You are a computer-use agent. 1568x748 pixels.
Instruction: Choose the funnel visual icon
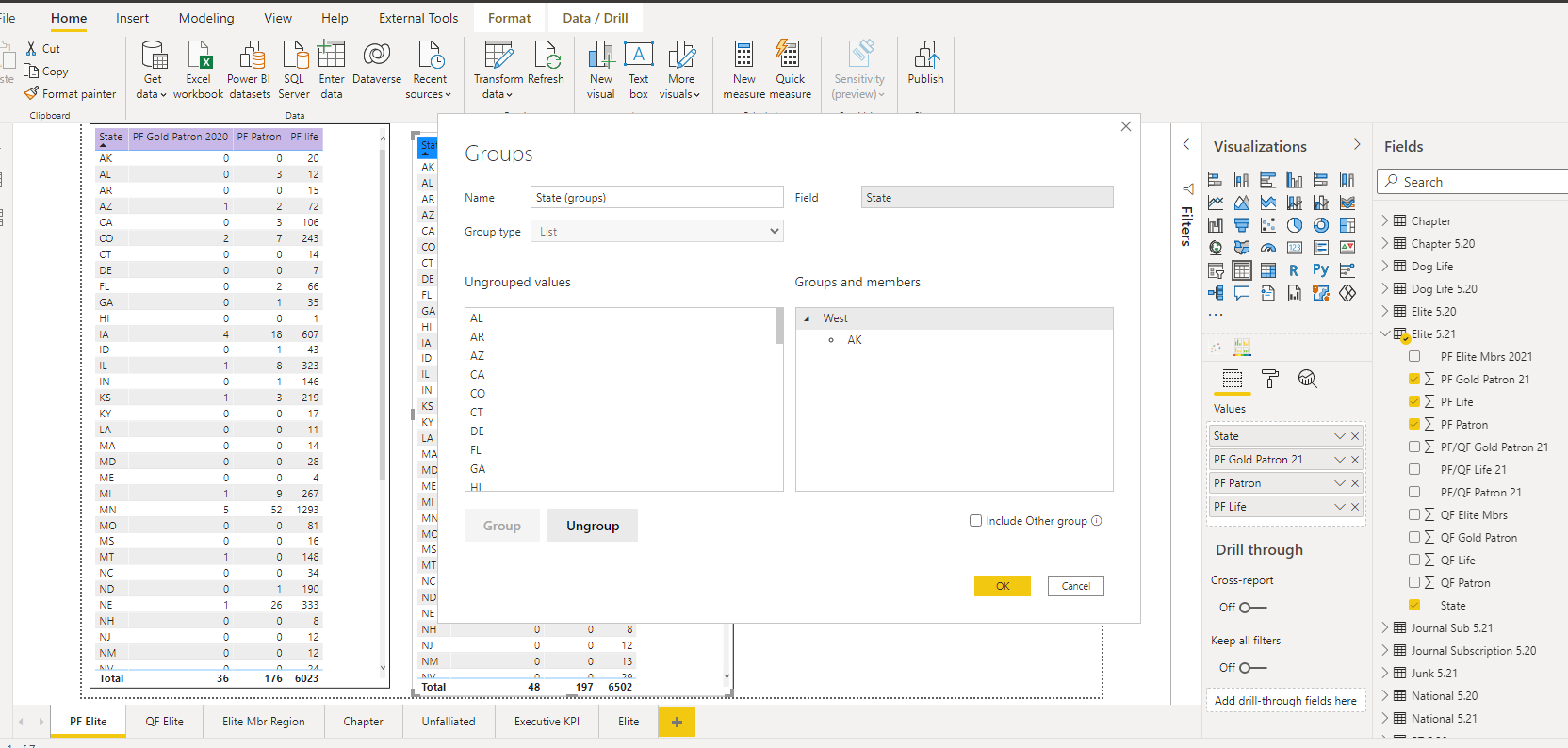coord(1242,225)
